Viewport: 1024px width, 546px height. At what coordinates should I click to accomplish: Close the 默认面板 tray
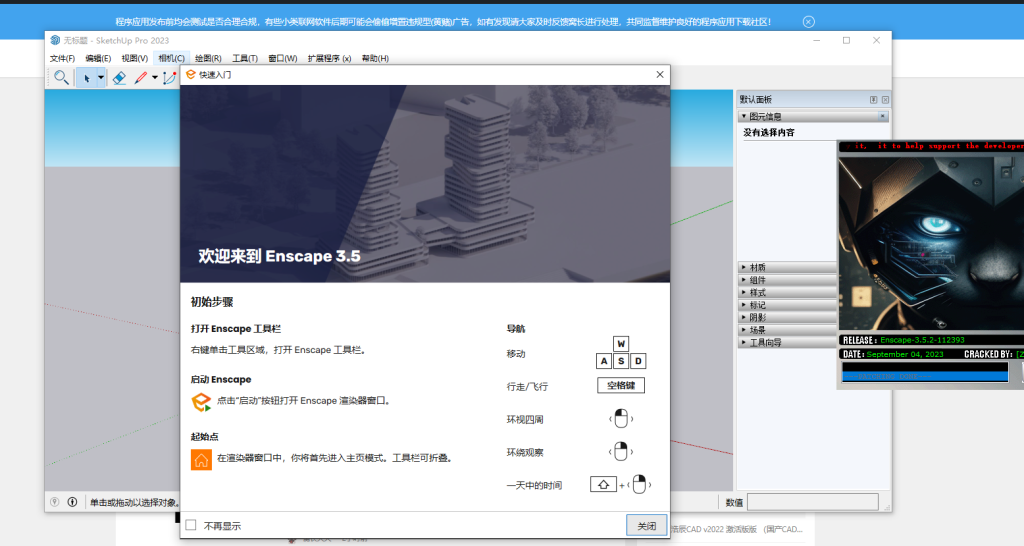pyautogui.click(x=885, y=99)
